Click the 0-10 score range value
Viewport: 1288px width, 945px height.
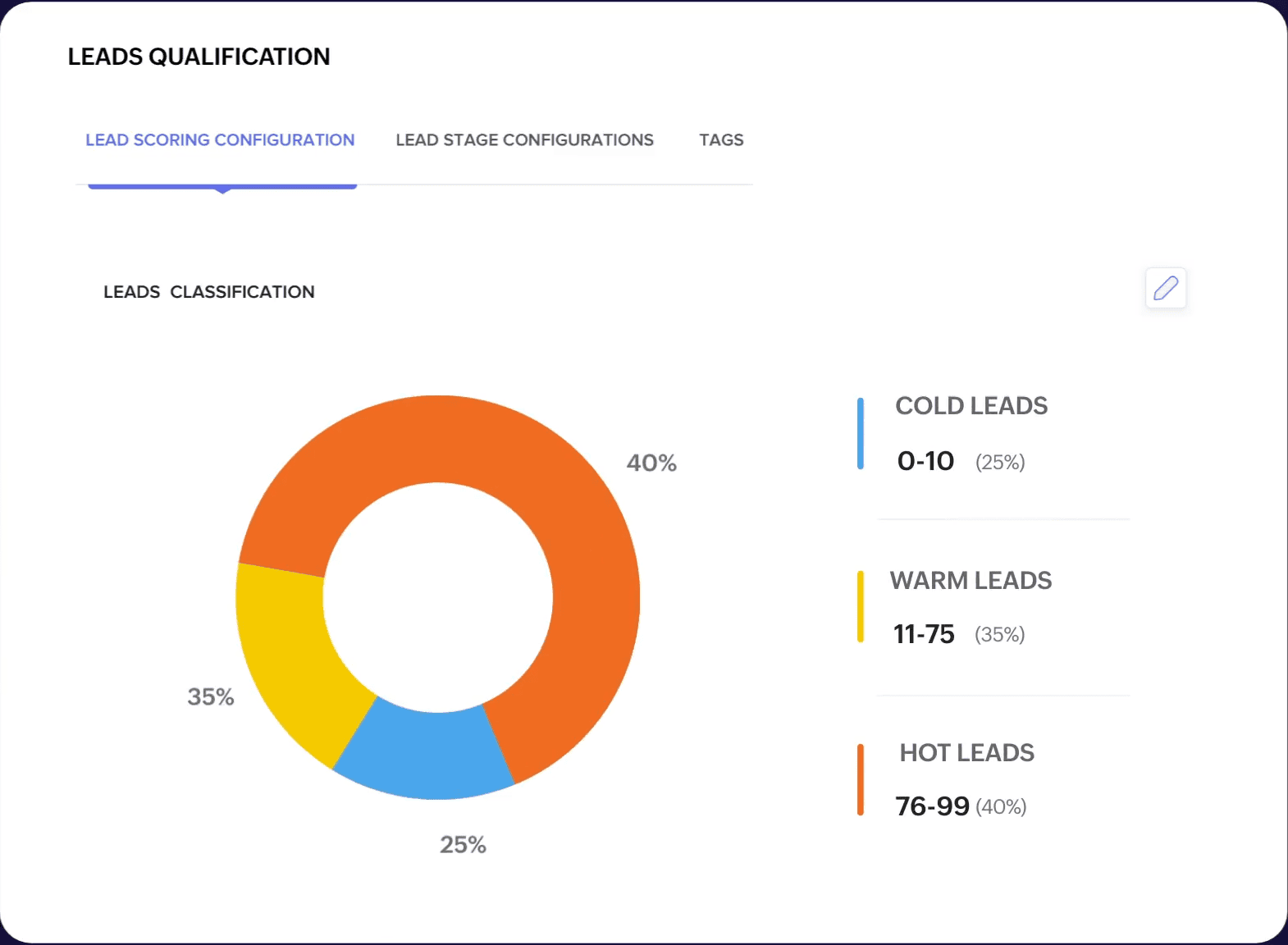(925, 461)
